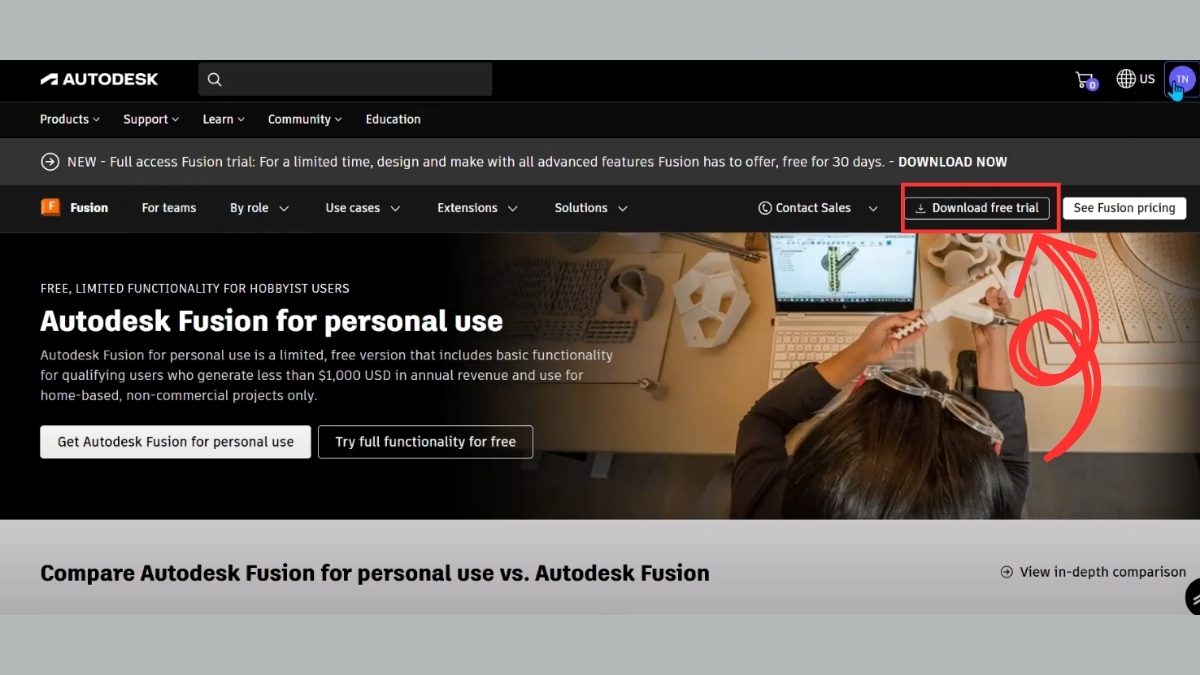Open the Solutions dropdown
The height and width of the screenshot is (675, 1200).
tap(591, 208)
